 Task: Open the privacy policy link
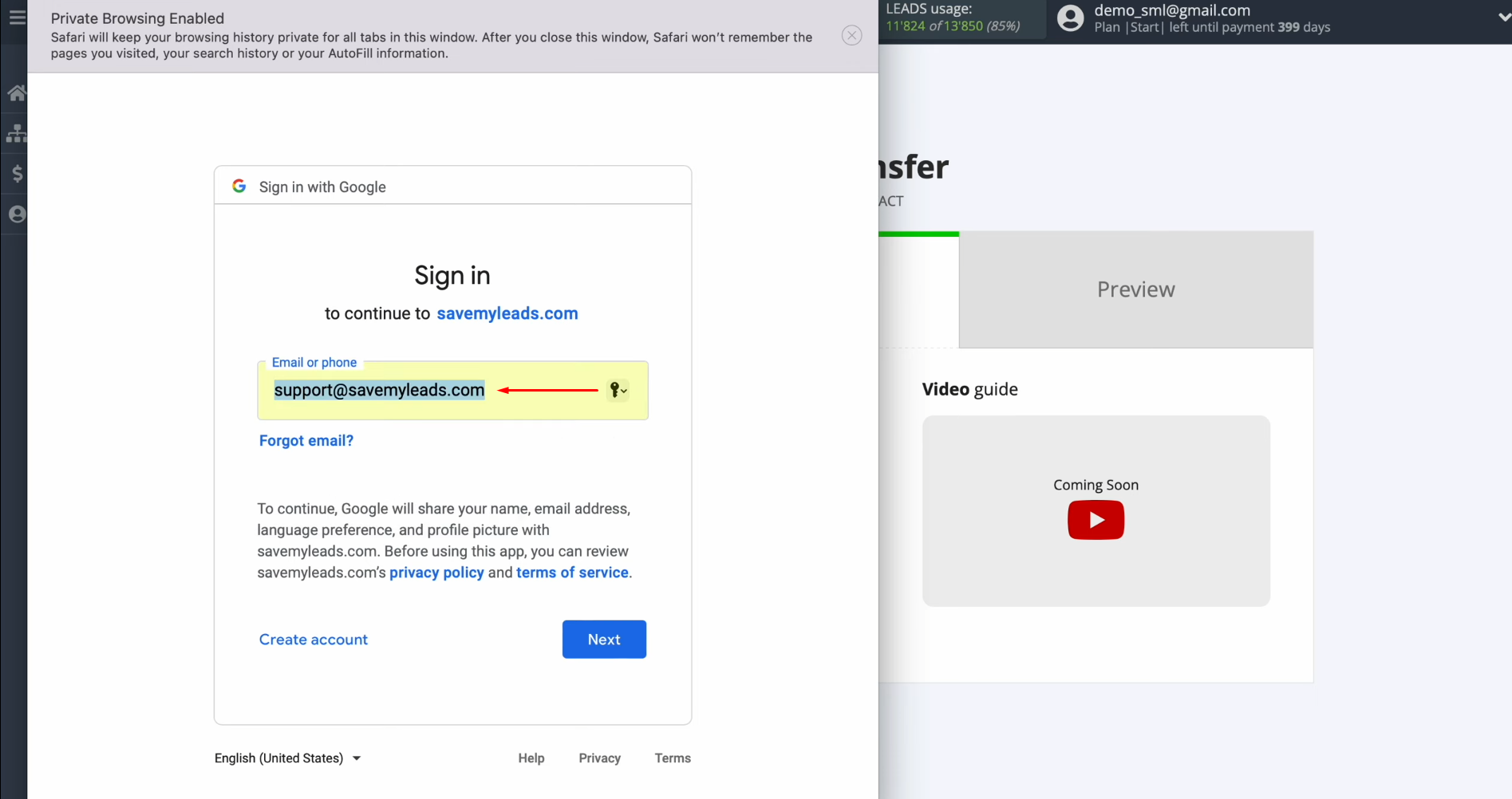tap(436, 573)
